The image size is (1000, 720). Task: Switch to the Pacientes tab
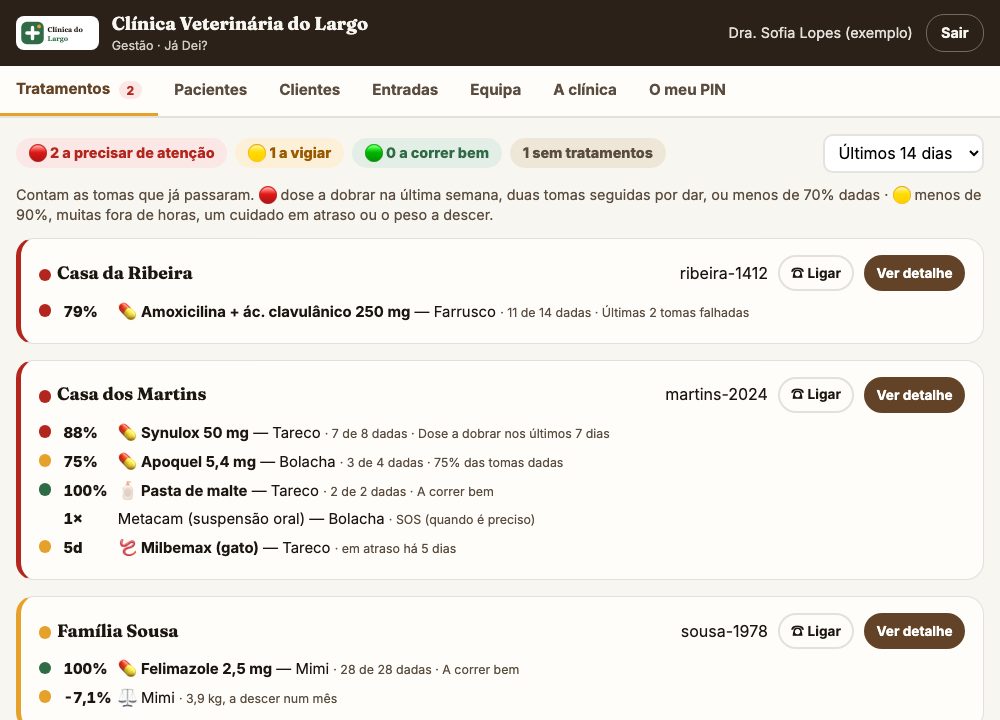pos(210,90)
